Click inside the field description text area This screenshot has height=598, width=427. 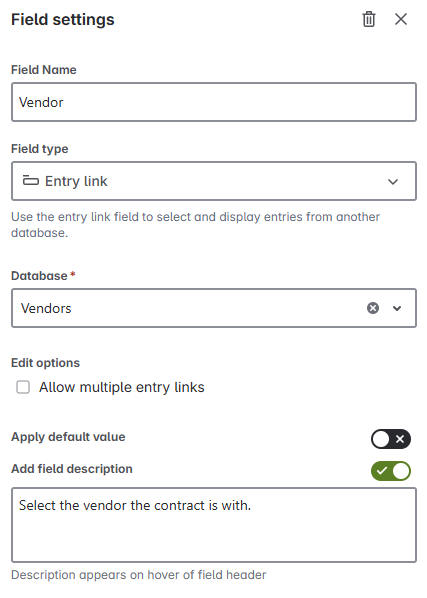click(x=214, y=525)
